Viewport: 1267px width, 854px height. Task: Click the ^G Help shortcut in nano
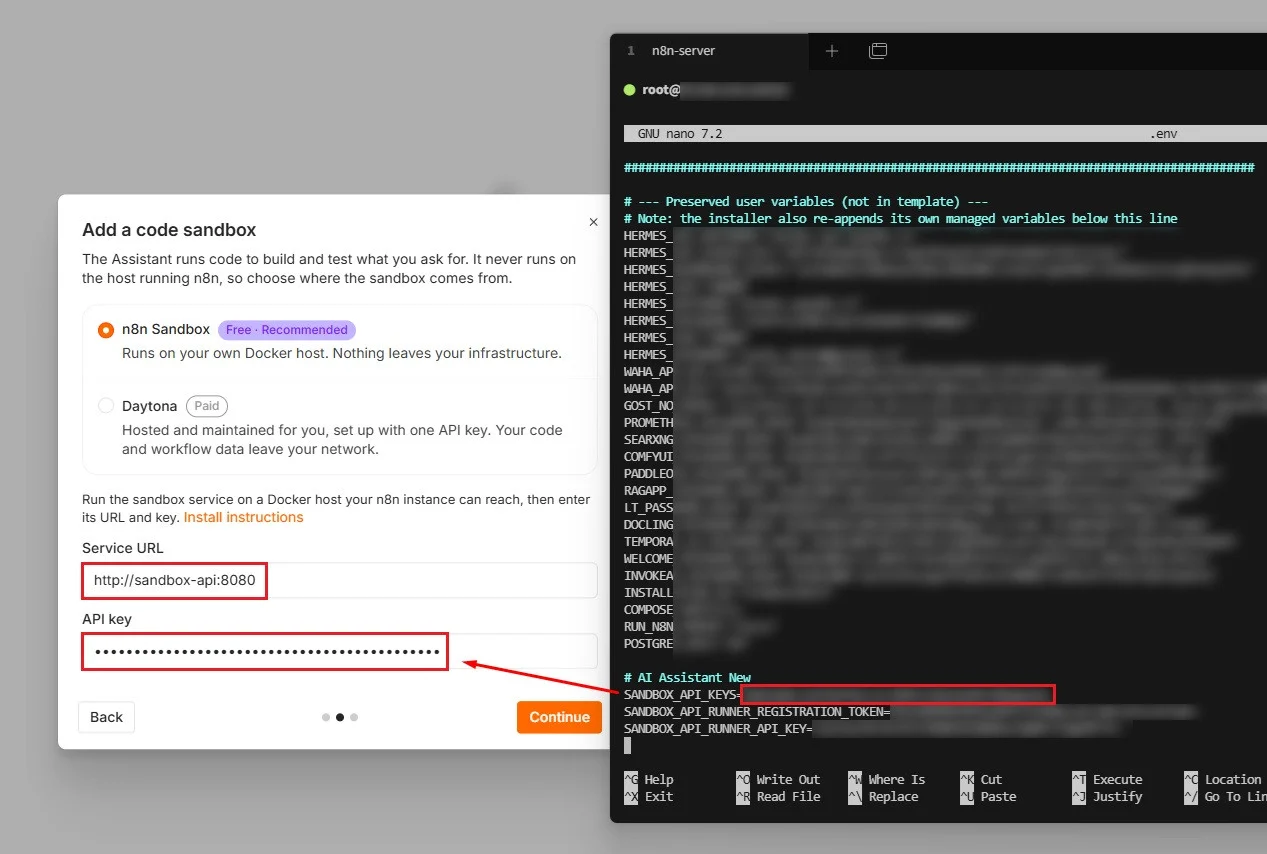(648, 780)
